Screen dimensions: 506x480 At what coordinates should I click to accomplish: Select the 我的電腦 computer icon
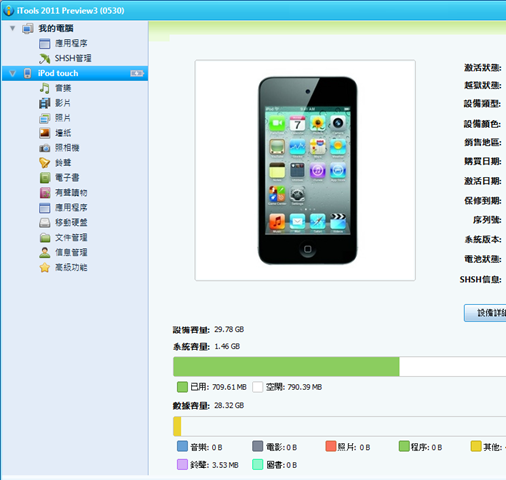pyautogui.click(x=28, y=28)
